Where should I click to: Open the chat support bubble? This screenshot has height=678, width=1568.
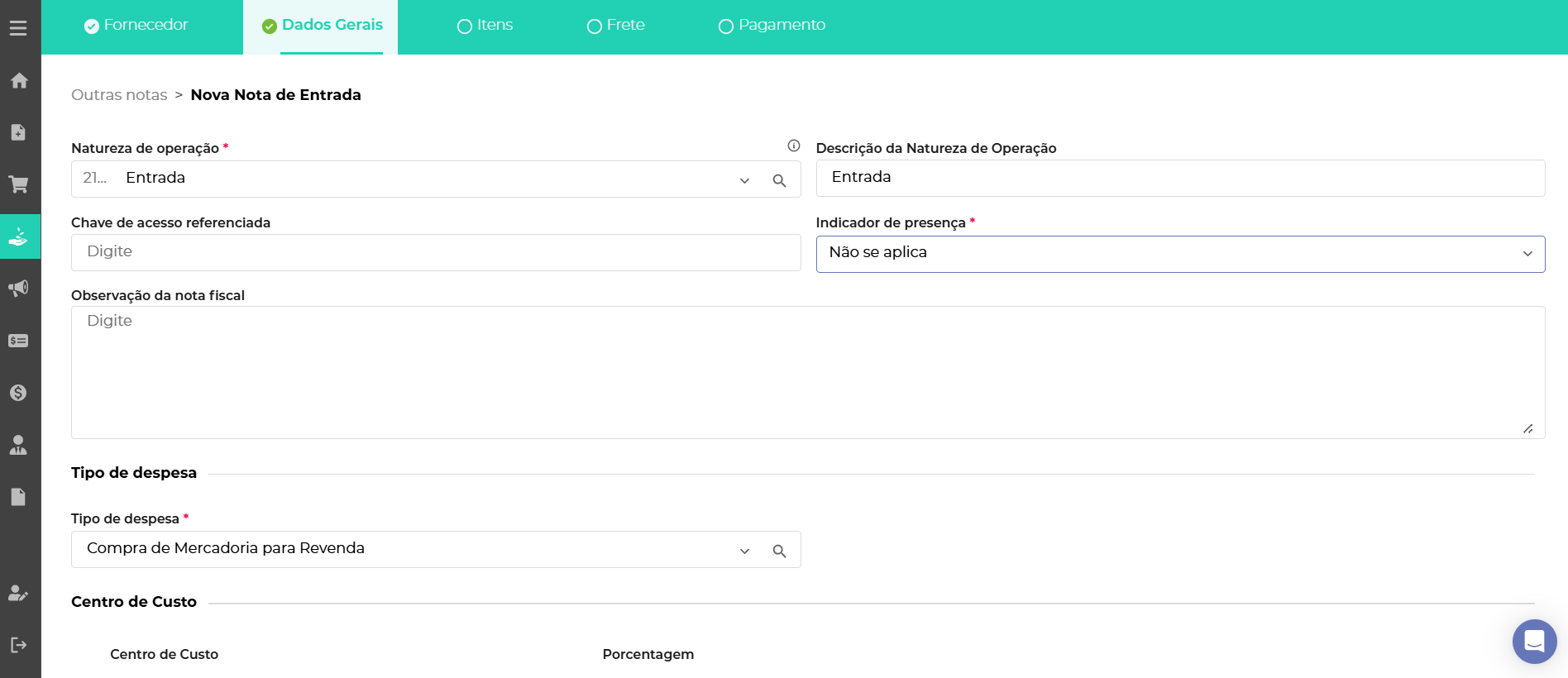click(1534, 641)
